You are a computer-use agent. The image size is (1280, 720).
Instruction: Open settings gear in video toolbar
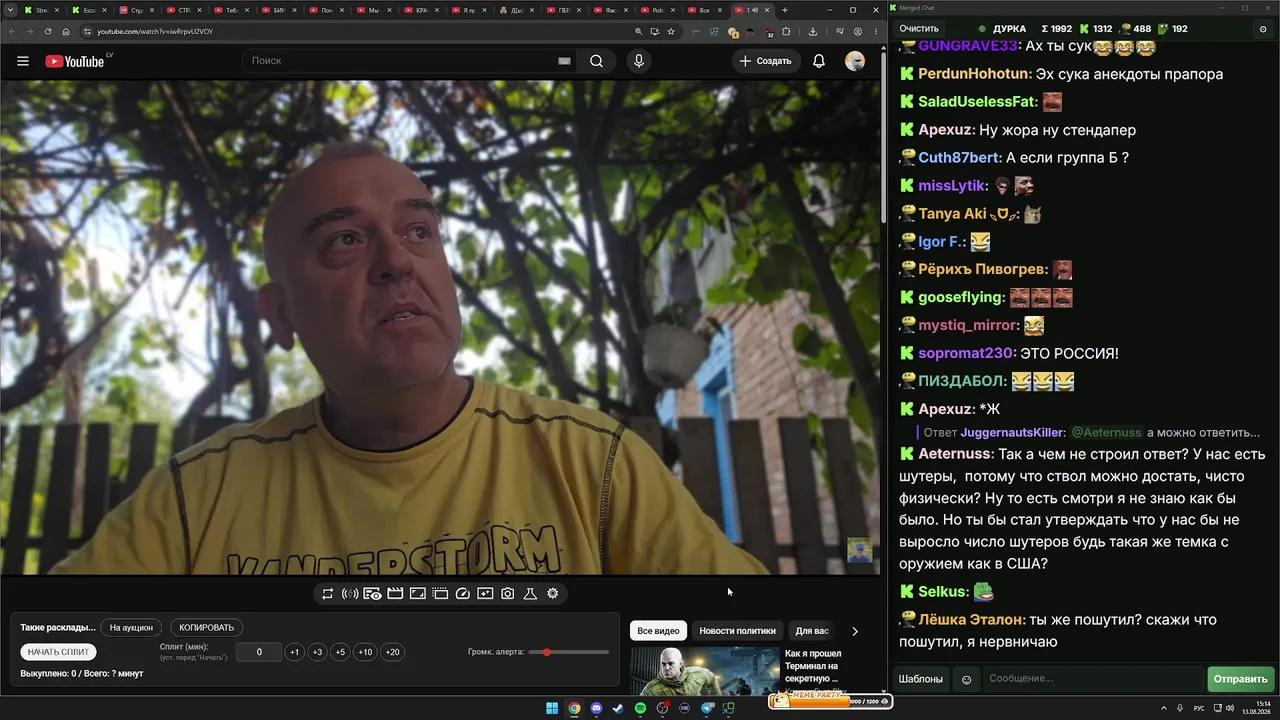click(x=553, y=594)
